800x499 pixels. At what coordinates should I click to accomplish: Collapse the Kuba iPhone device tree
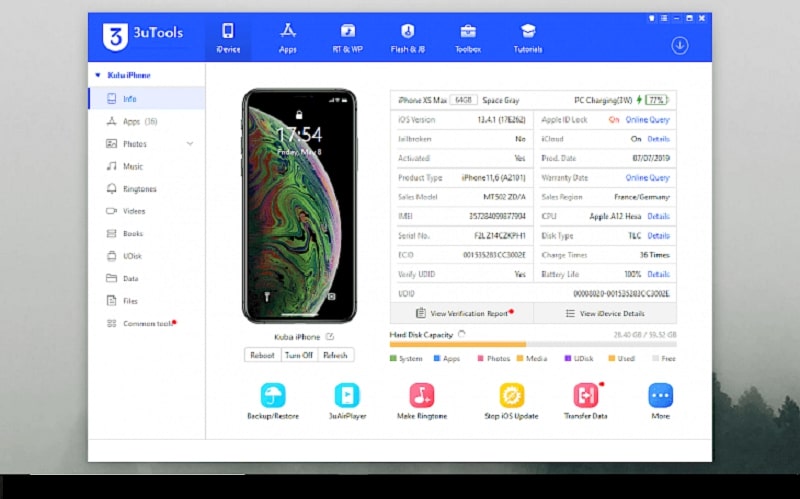(x=98, y=75)
